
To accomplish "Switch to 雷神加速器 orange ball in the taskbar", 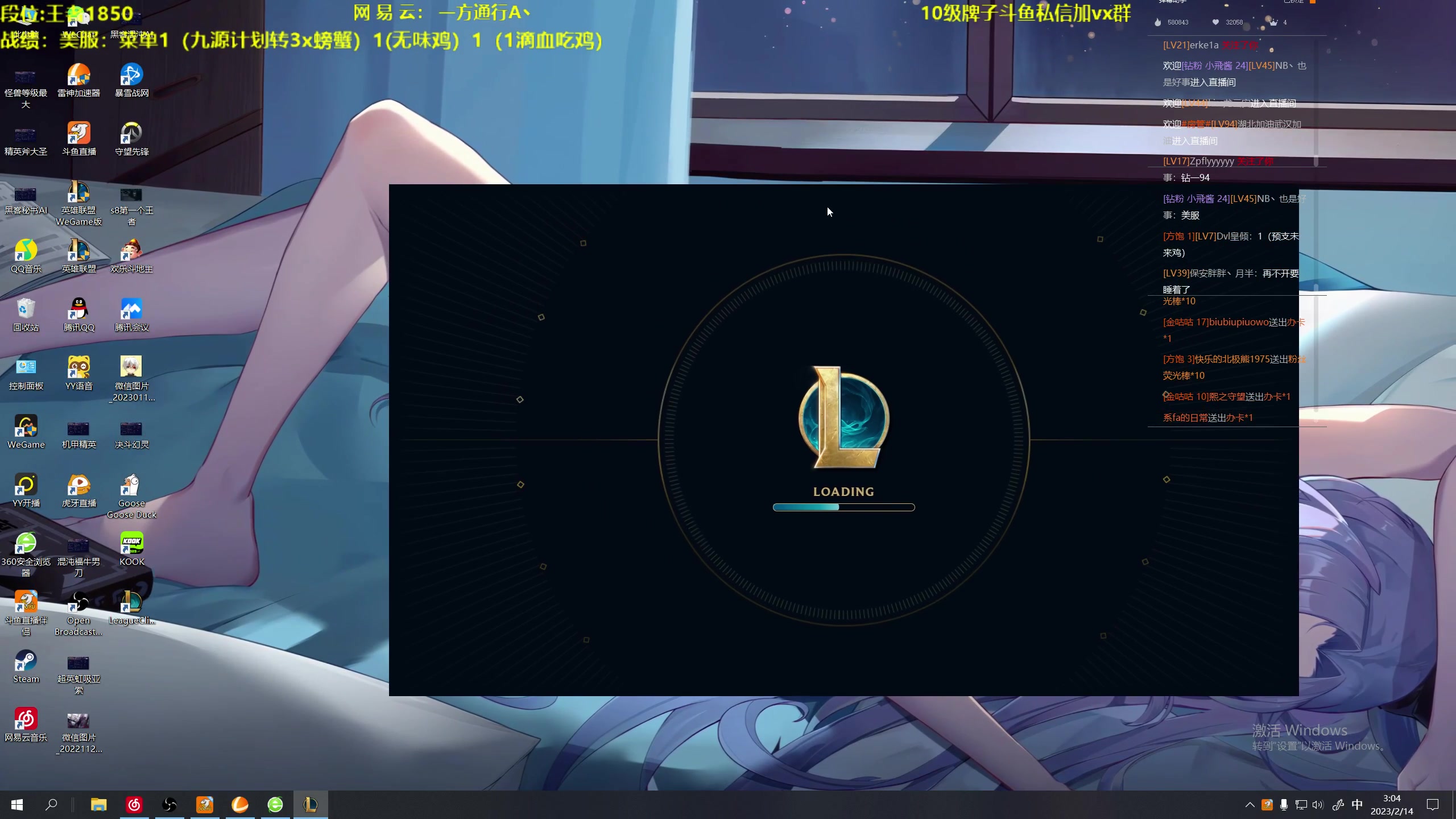I will click(240, 805).
